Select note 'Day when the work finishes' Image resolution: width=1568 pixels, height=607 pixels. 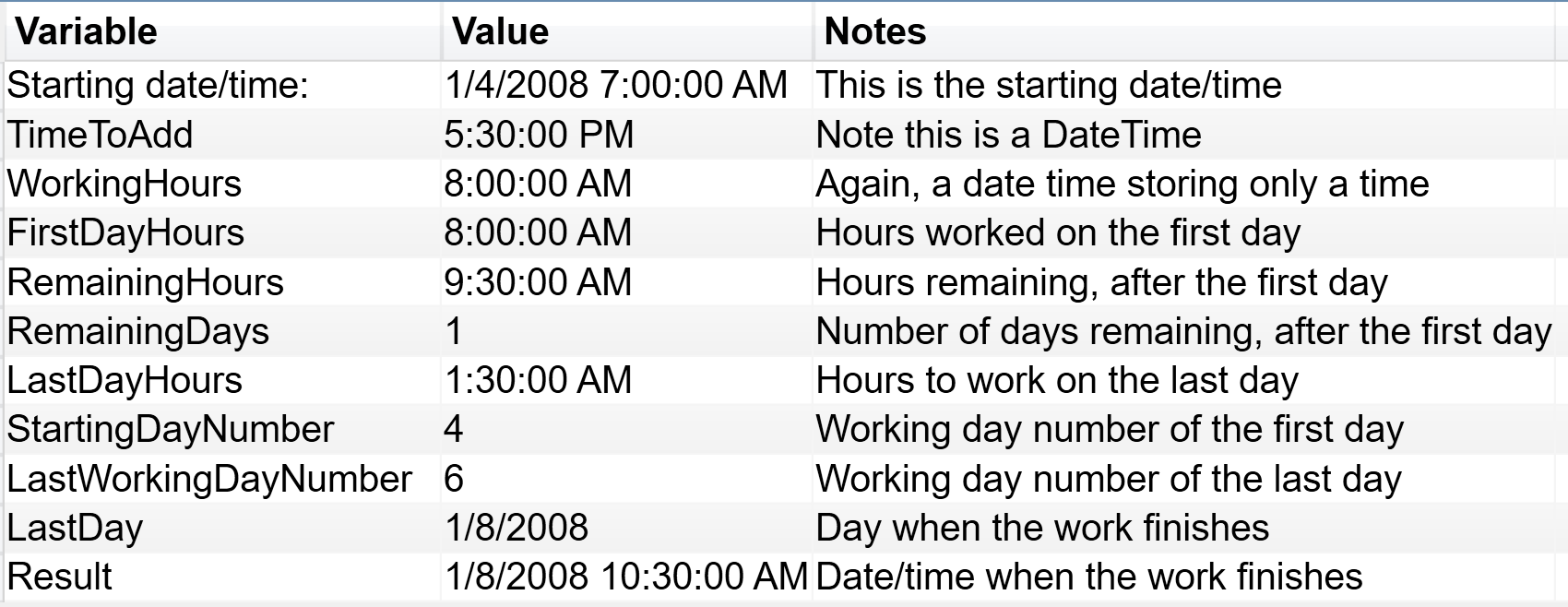[x=1043, y=529]
